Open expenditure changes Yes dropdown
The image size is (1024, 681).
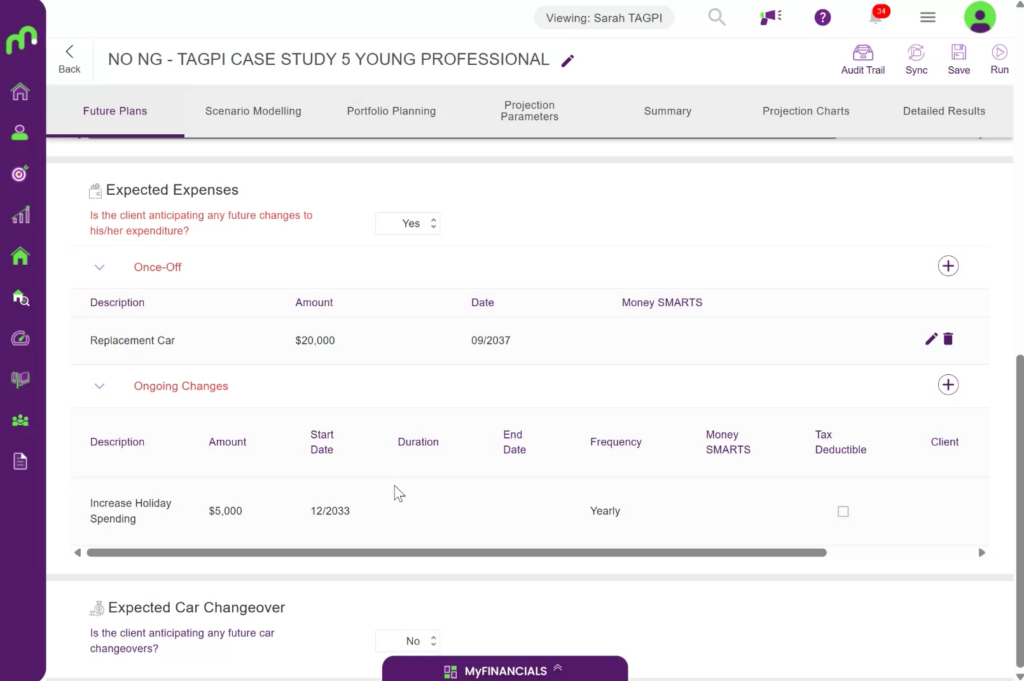(x=408, y=223)
